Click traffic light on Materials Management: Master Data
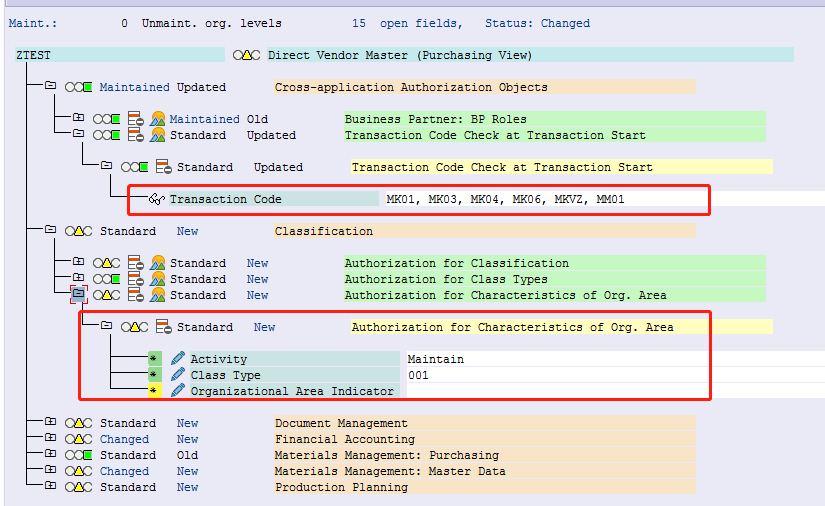Viewport: 825px width, 506px height. tap(78, 471)
